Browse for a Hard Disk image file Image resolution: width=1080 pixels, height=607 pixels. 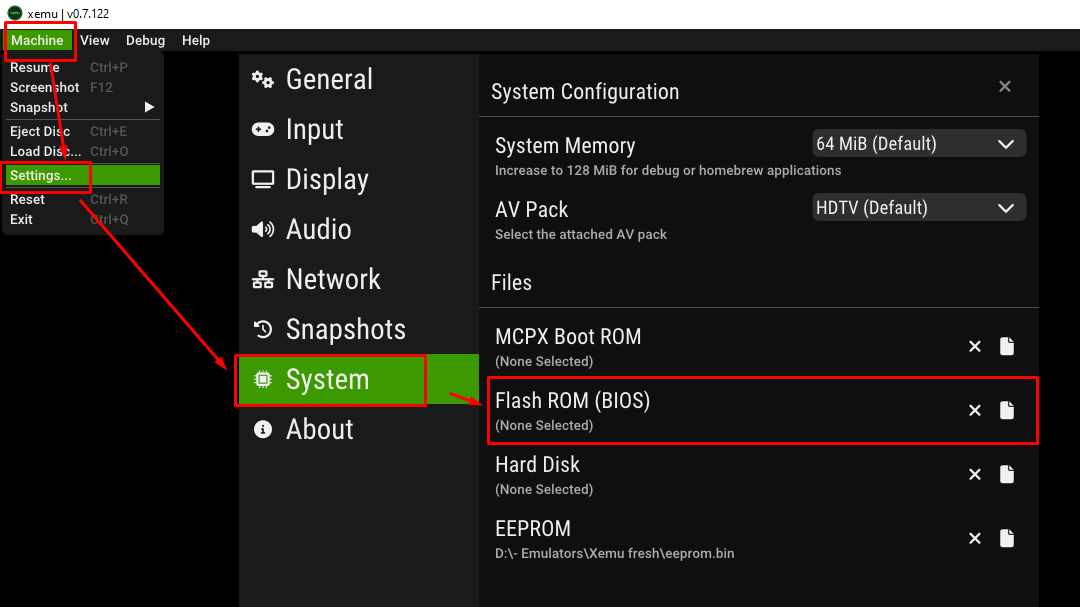pos(1007,475)
